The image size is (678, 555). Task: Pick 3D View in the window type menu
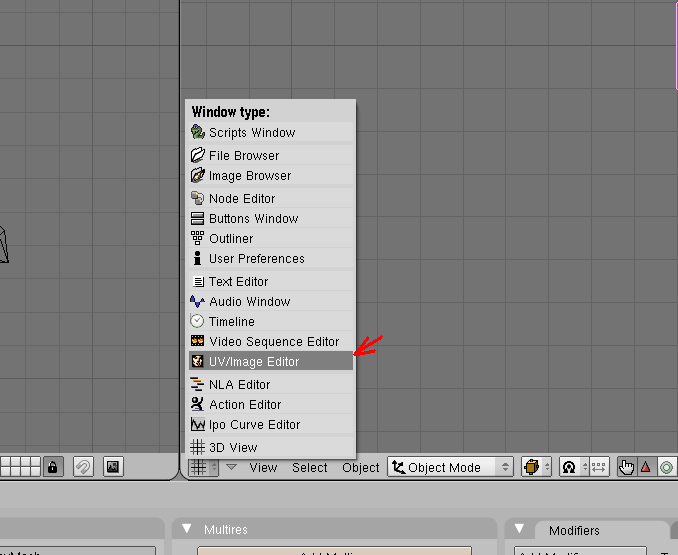coord(271,447)
